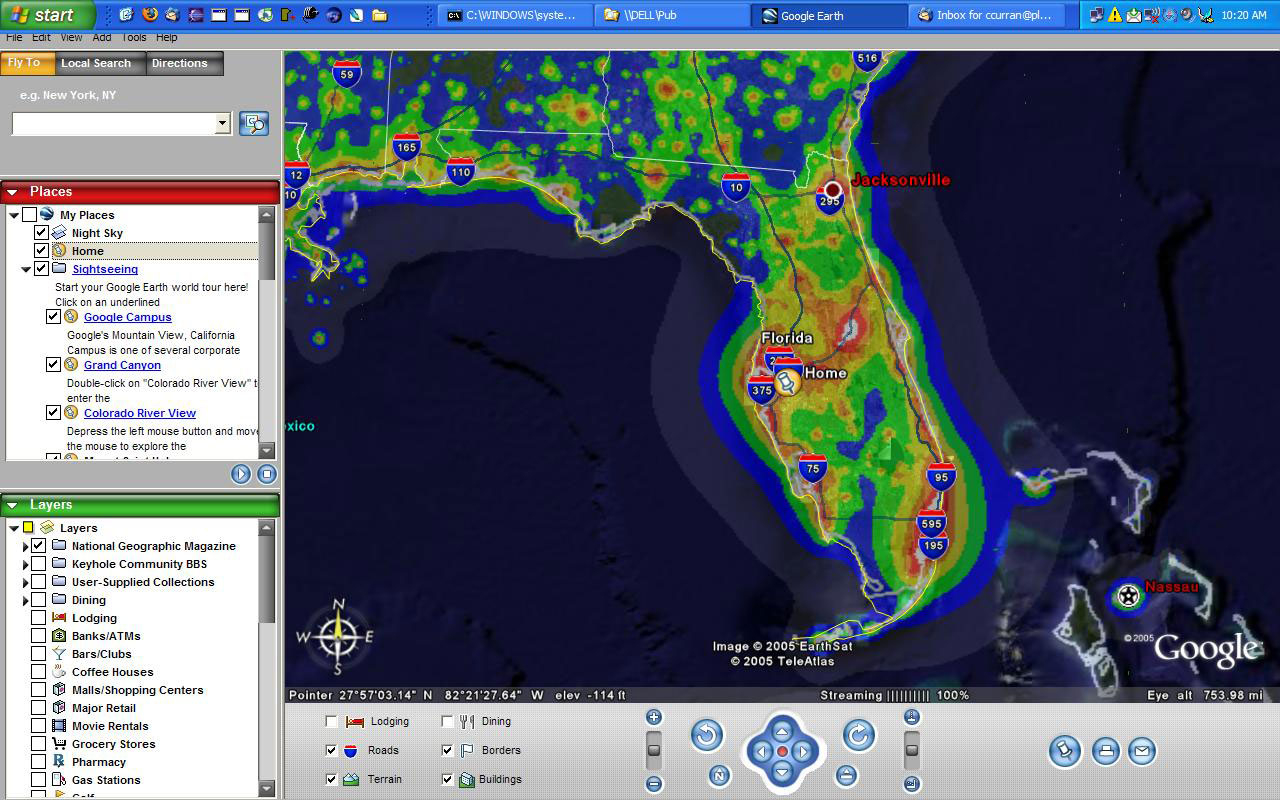This screenshot has width=1280, height=800.
Task: Rotate the view clockwise
Action: coord(858,736)
